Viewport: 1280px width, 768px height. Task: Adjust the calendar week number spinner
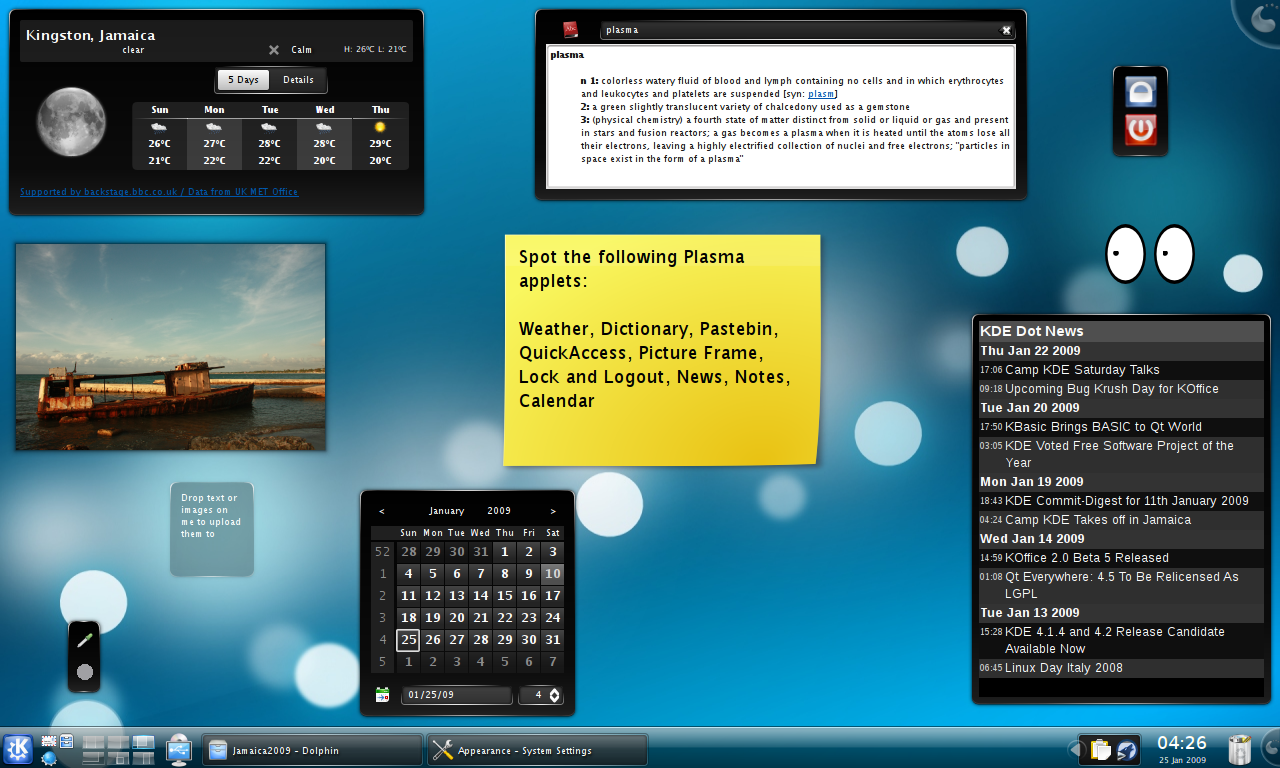tap(554, 695)
